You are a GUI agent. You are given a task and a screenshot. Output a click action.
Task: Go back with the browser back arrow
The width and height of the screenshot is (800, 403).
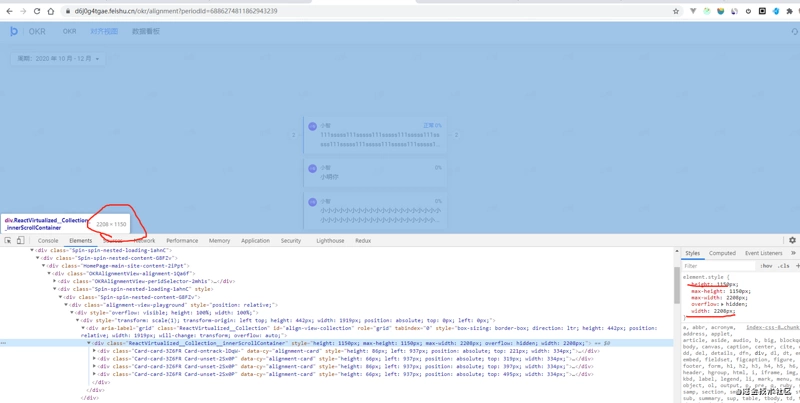(x=9, y=11)
